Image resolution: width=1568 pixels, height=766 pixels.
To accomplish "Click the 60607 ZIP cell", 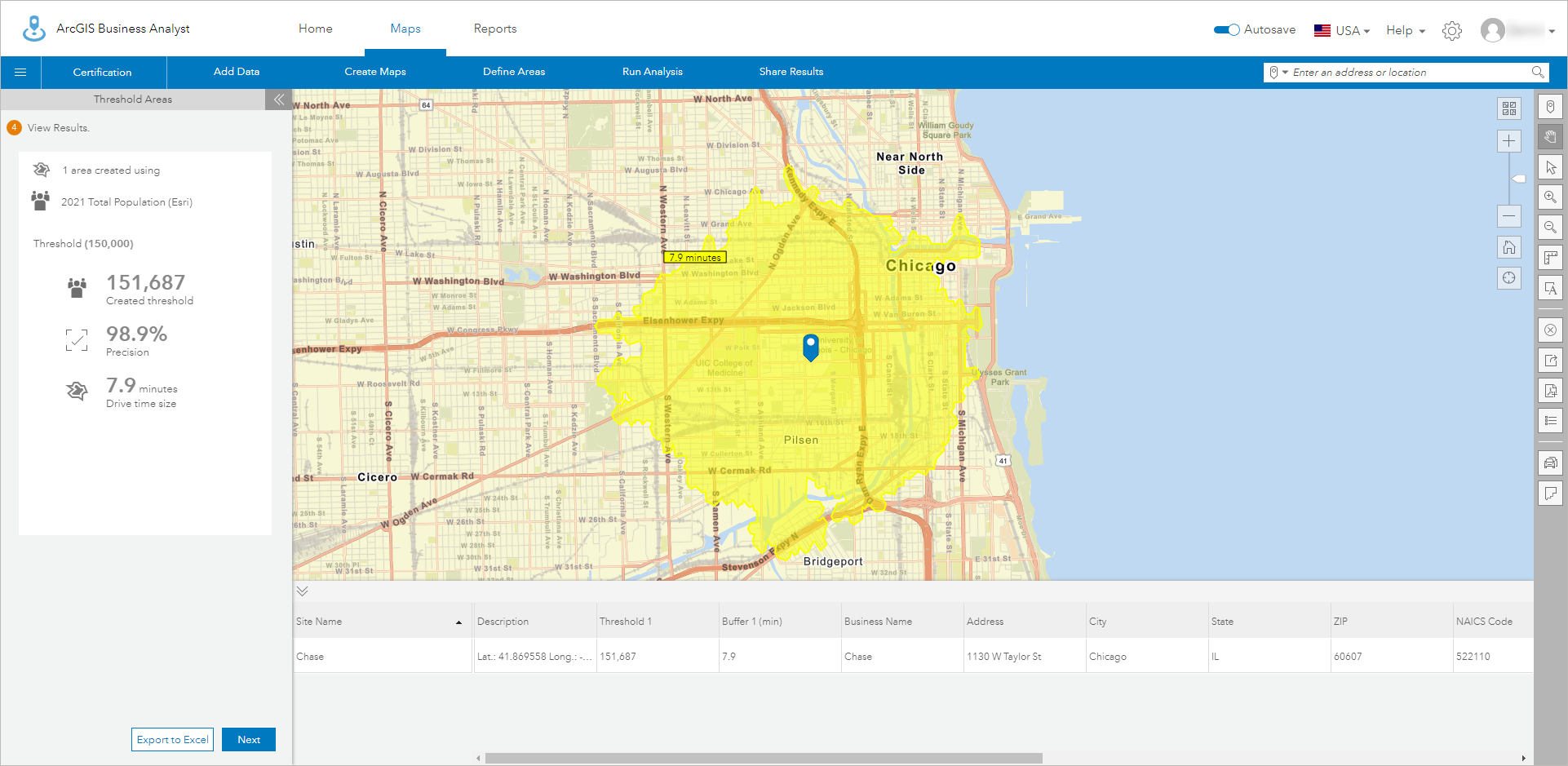I will pyautogui.click(x=1391, y=657).
